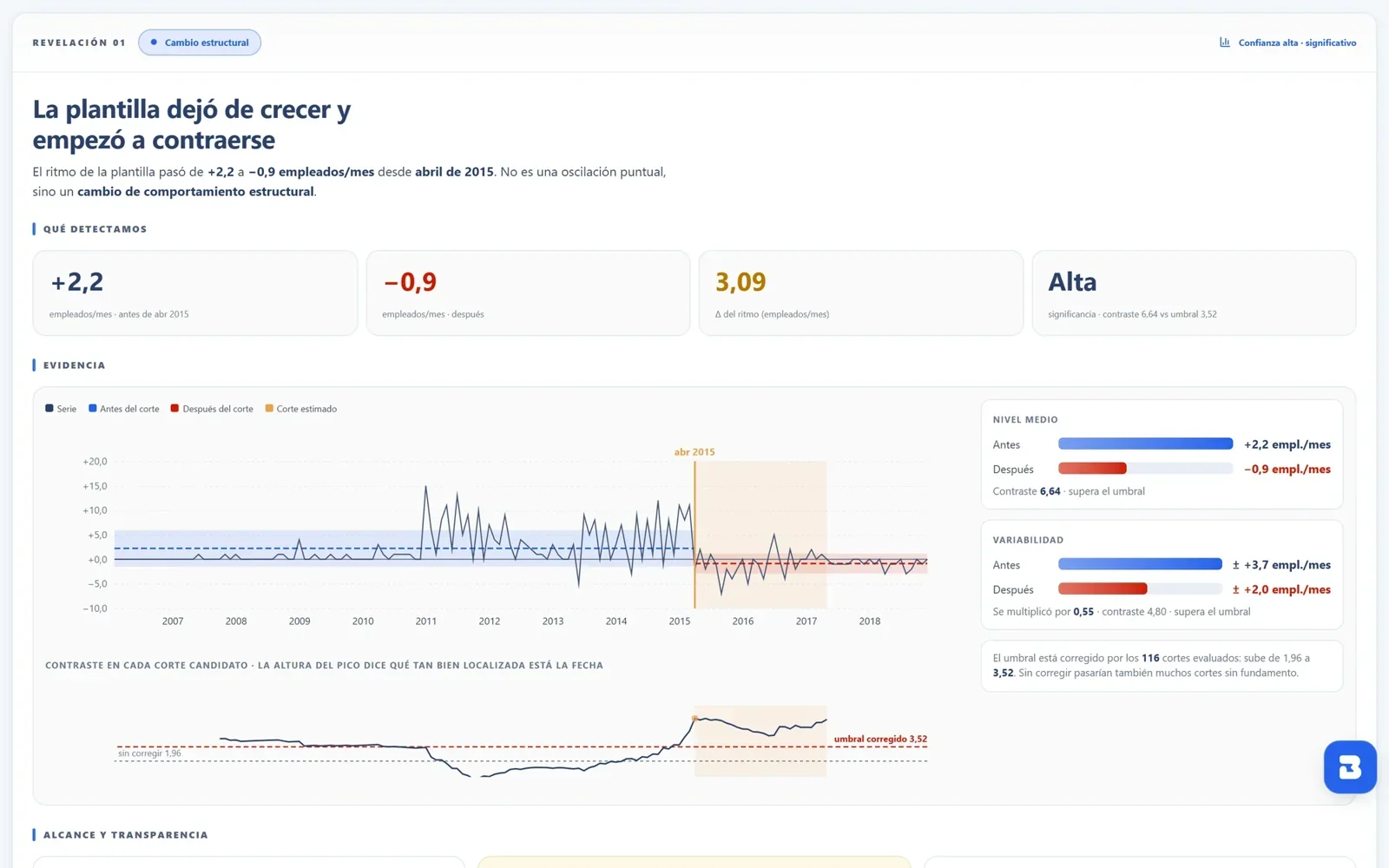
Task: Open the floating chat widget icon
Action: (1350, 767)
